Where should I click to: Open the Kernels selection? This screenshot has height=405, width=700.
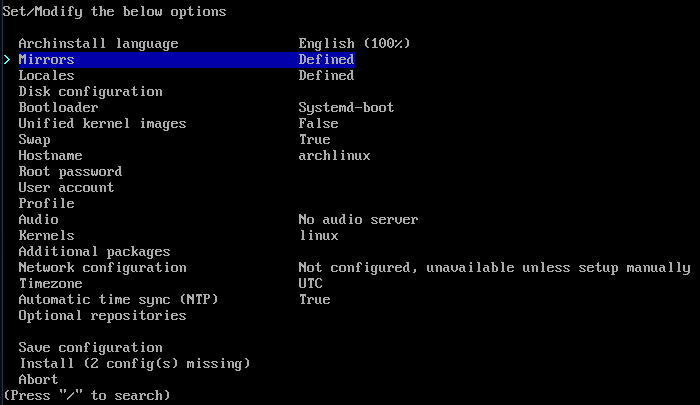[46, 236]
